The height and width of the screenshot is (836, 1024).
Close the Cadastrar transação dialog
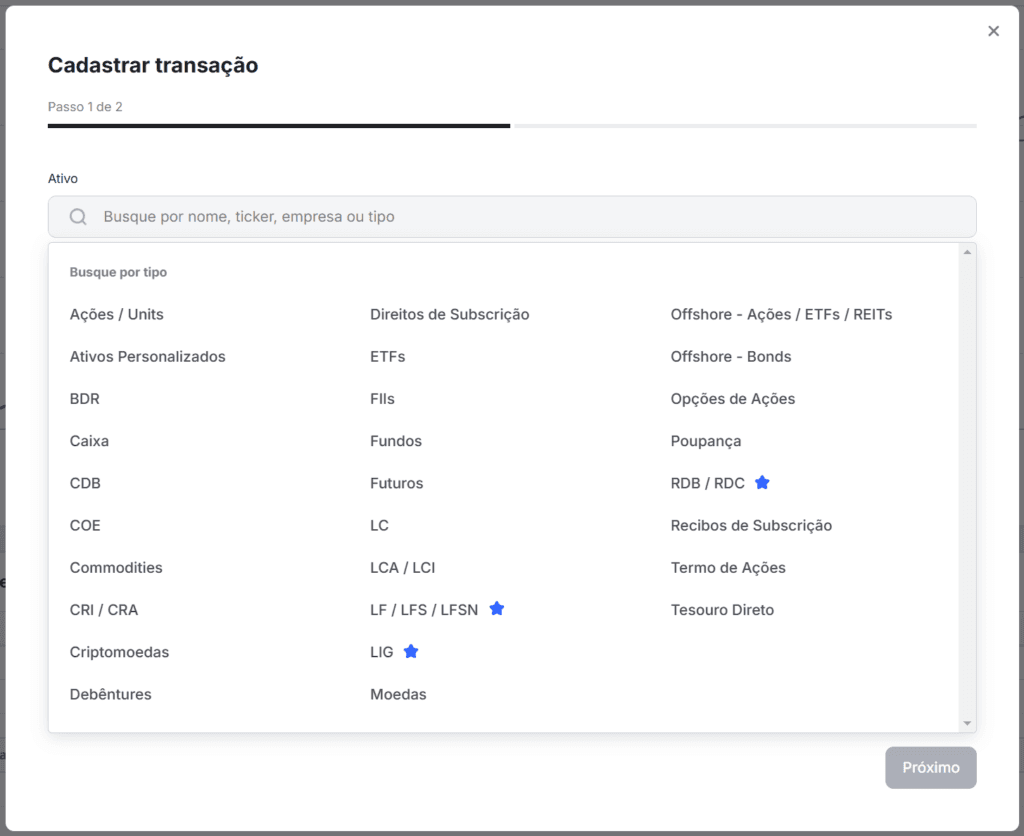coord(993,31)
